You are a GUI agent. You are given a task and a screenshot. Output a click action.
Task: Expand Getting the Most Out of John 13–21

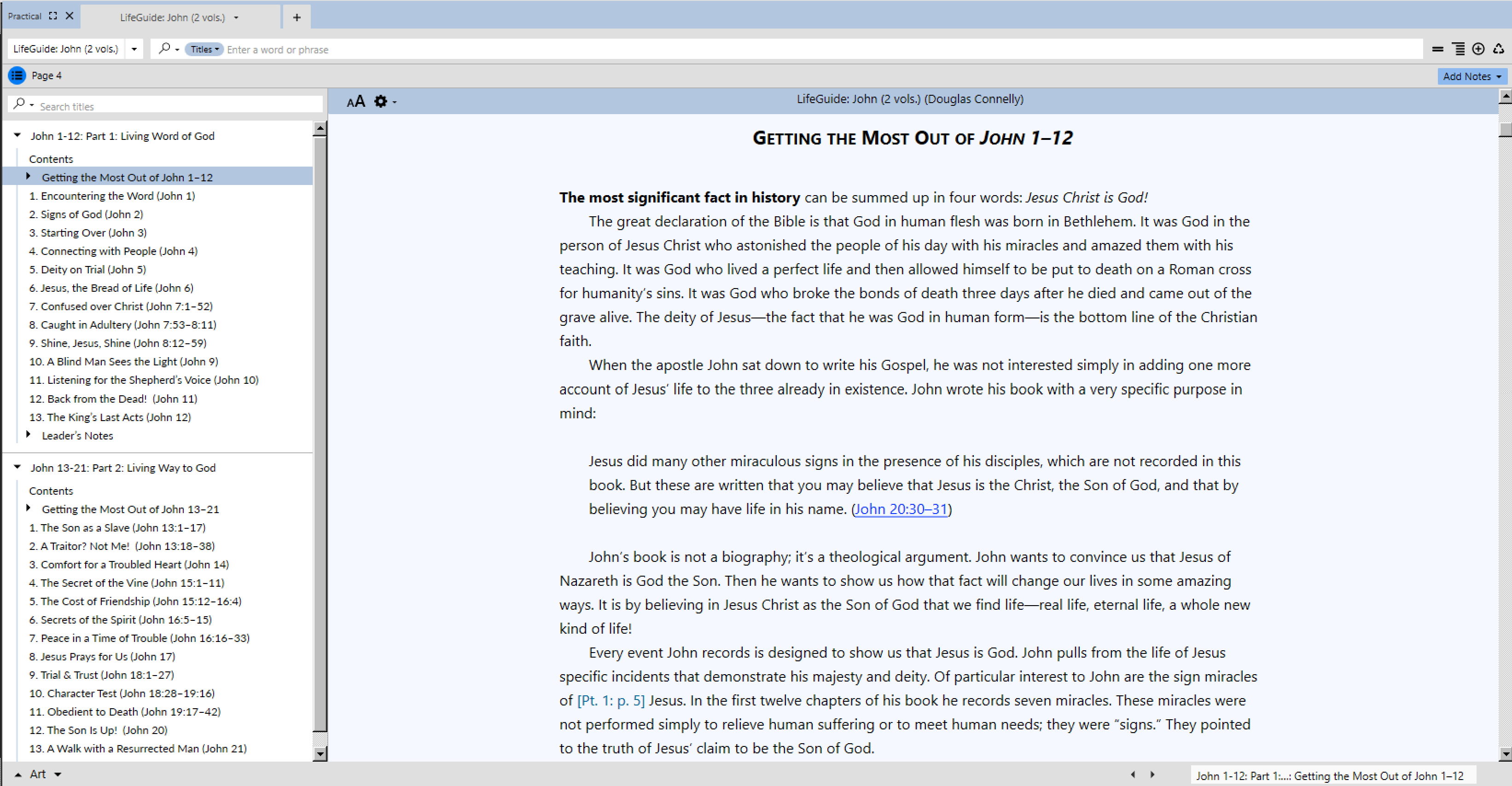point(28,508)
